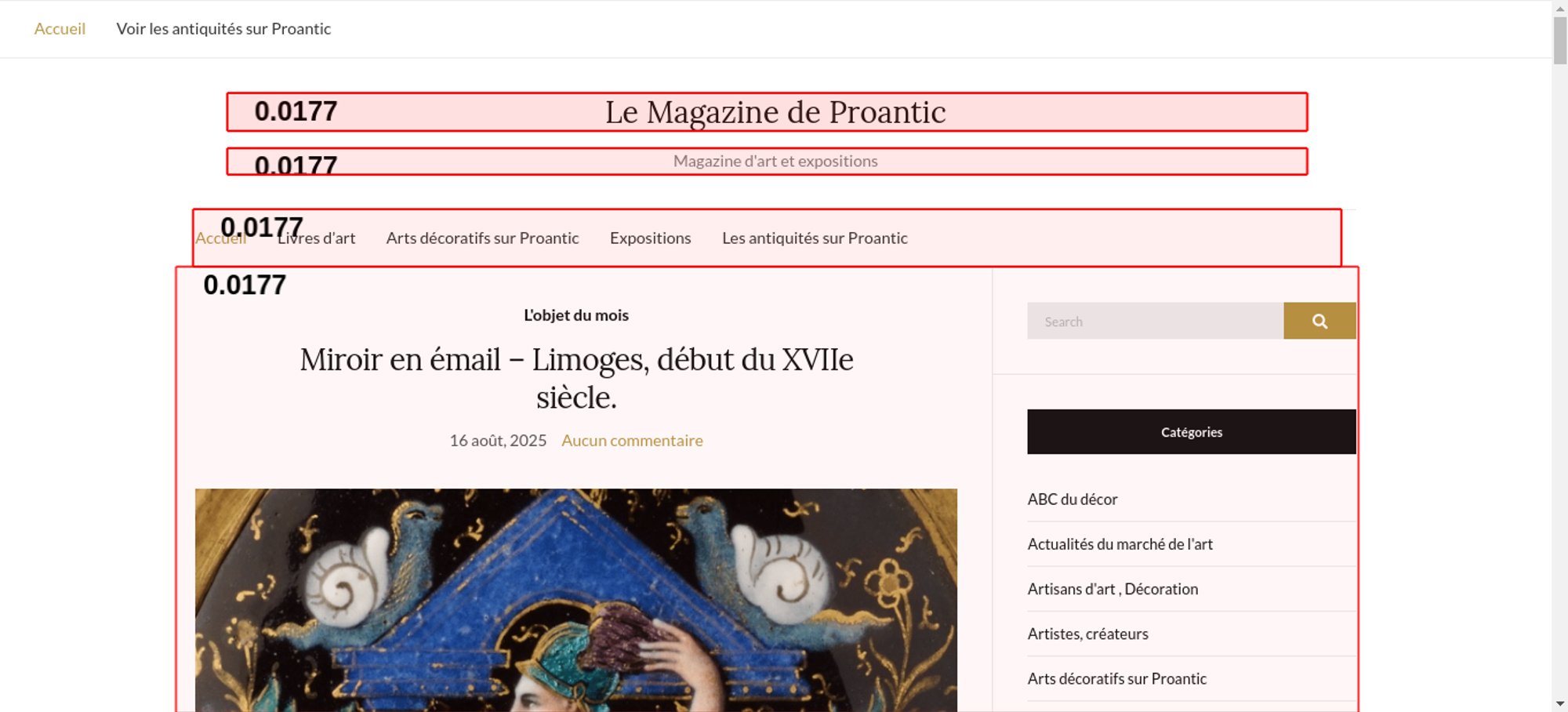Select sidebar Arts décoratifs sur Proantic category
This screenshot has height=712, width=1568.
(x=1116, y=679)
